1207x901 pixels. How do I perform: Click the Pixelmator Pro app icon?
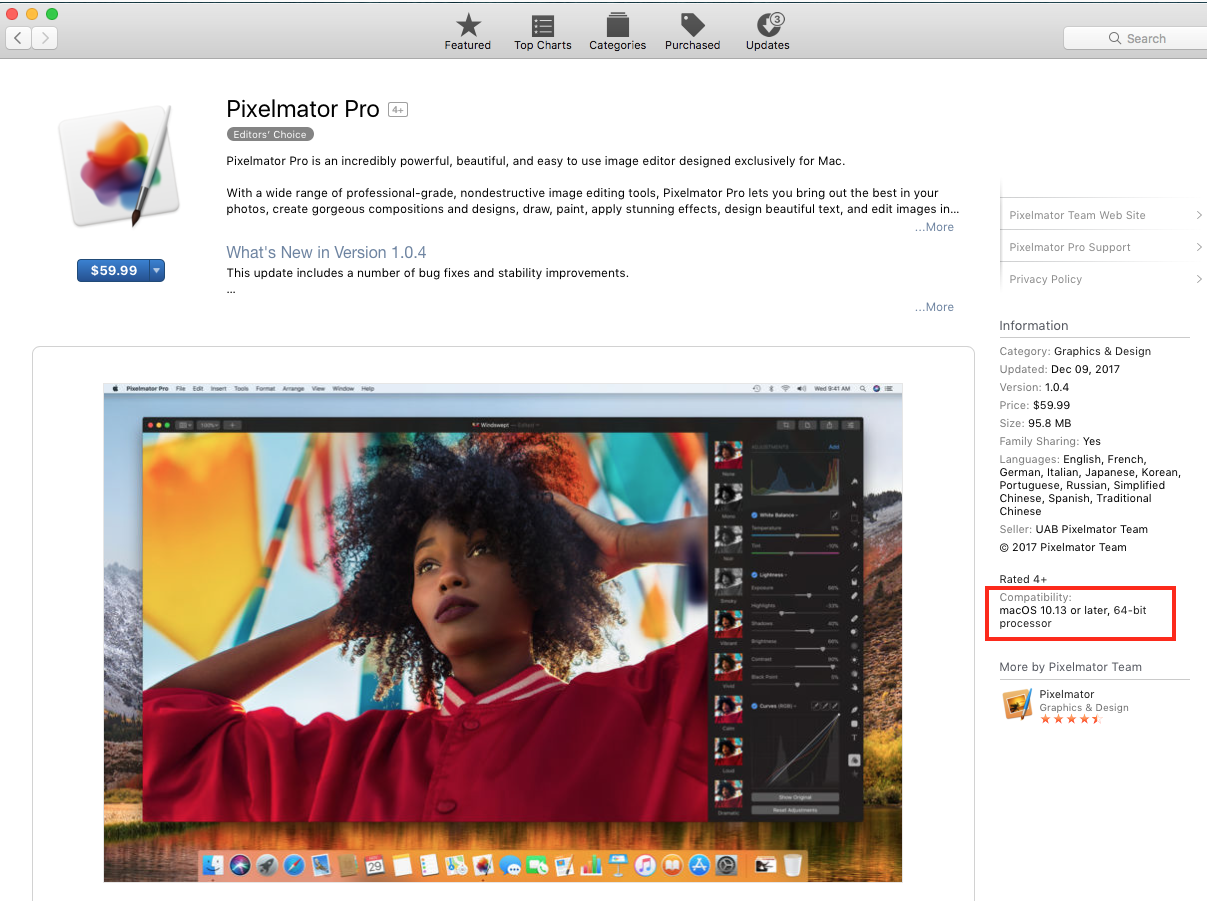tap(119, 167)
